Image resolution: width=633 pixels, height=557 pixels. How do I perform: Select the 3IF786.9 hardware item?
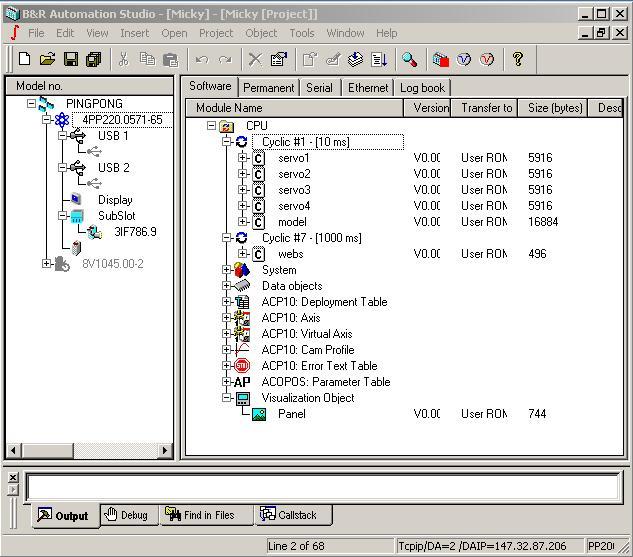click(135, 232)
